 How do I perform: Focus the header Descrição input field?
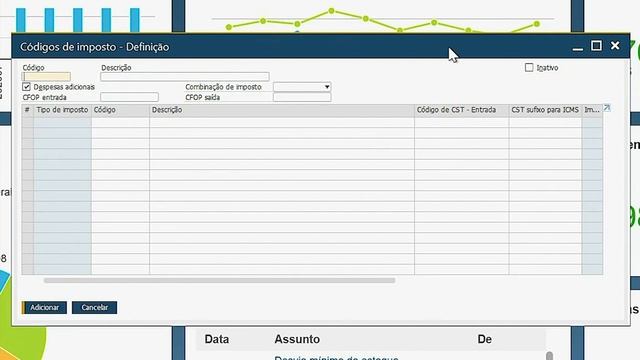(185, 76)
